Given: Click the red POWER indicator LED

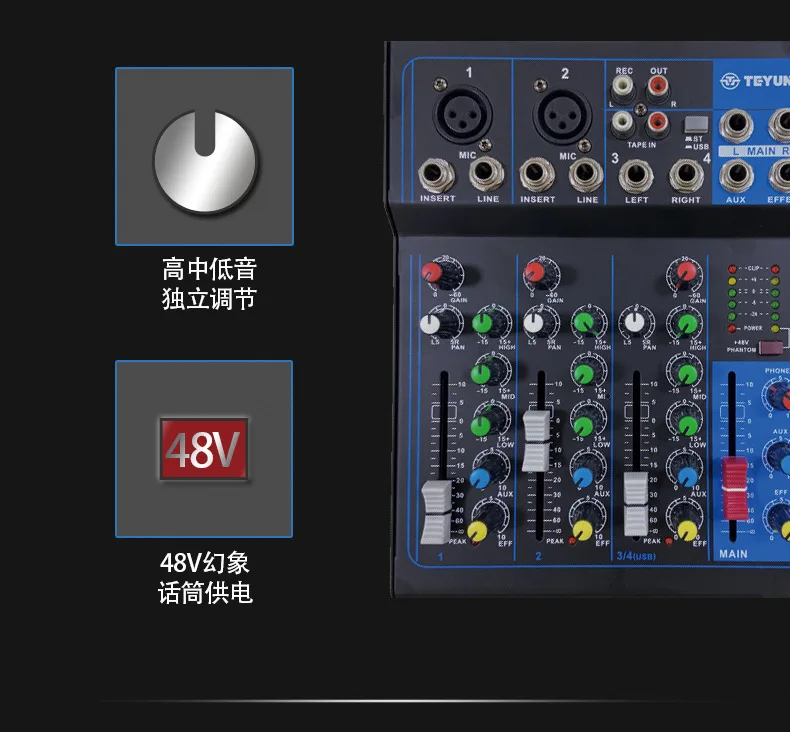Looking at the screenshot, I should tap(732, 328).
